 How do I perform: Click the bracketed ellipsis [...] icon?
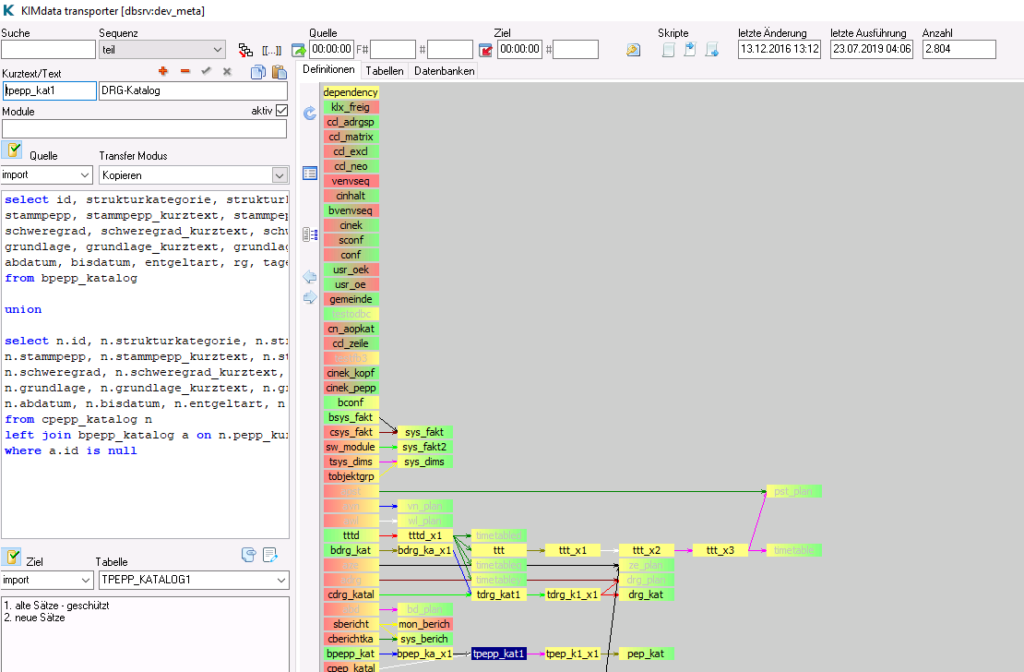coord(272,50)
